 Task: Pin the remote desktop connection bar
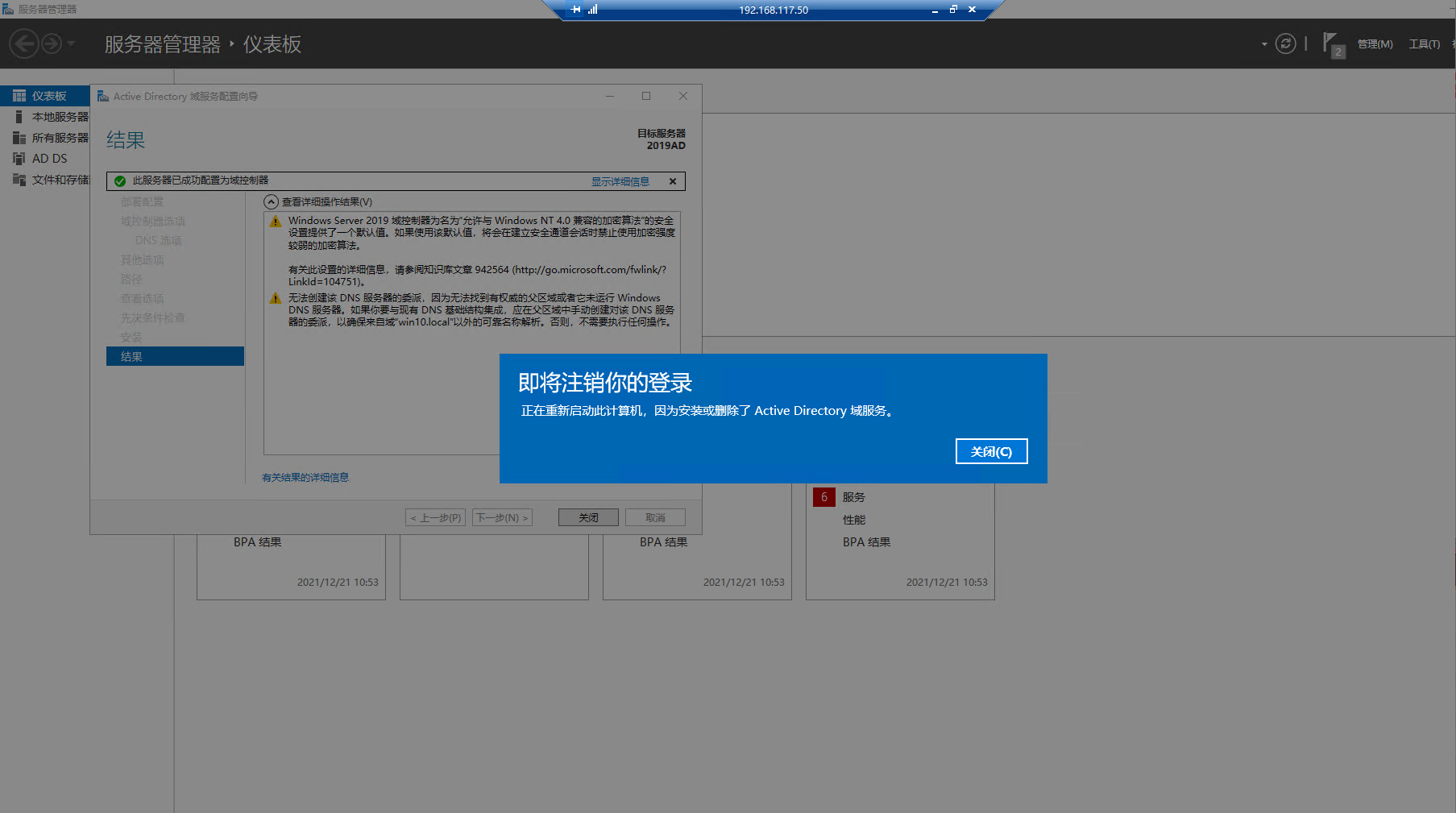pyautogui.click(x=575, y=10)
